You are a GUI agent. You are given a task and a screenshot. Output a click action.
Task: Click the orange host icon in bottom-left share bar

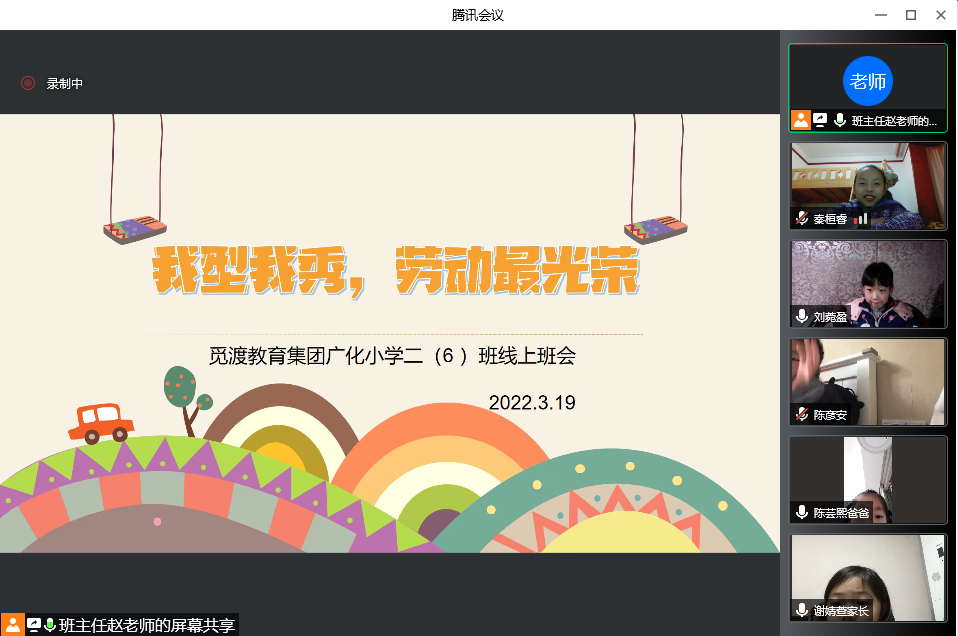point(12,624)
